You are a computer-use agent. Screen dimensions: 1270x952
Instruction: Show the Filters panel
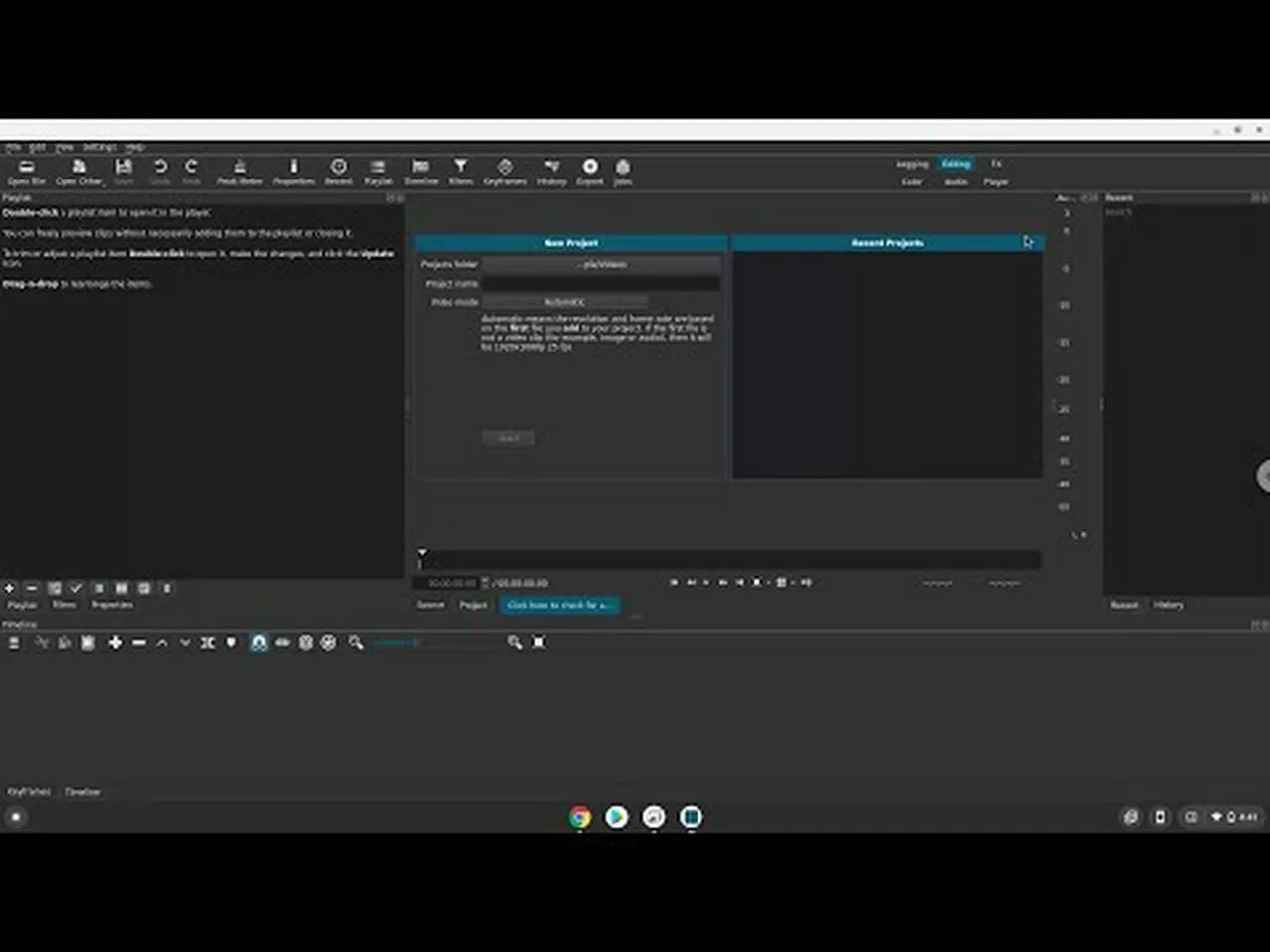tap(460, 171)
